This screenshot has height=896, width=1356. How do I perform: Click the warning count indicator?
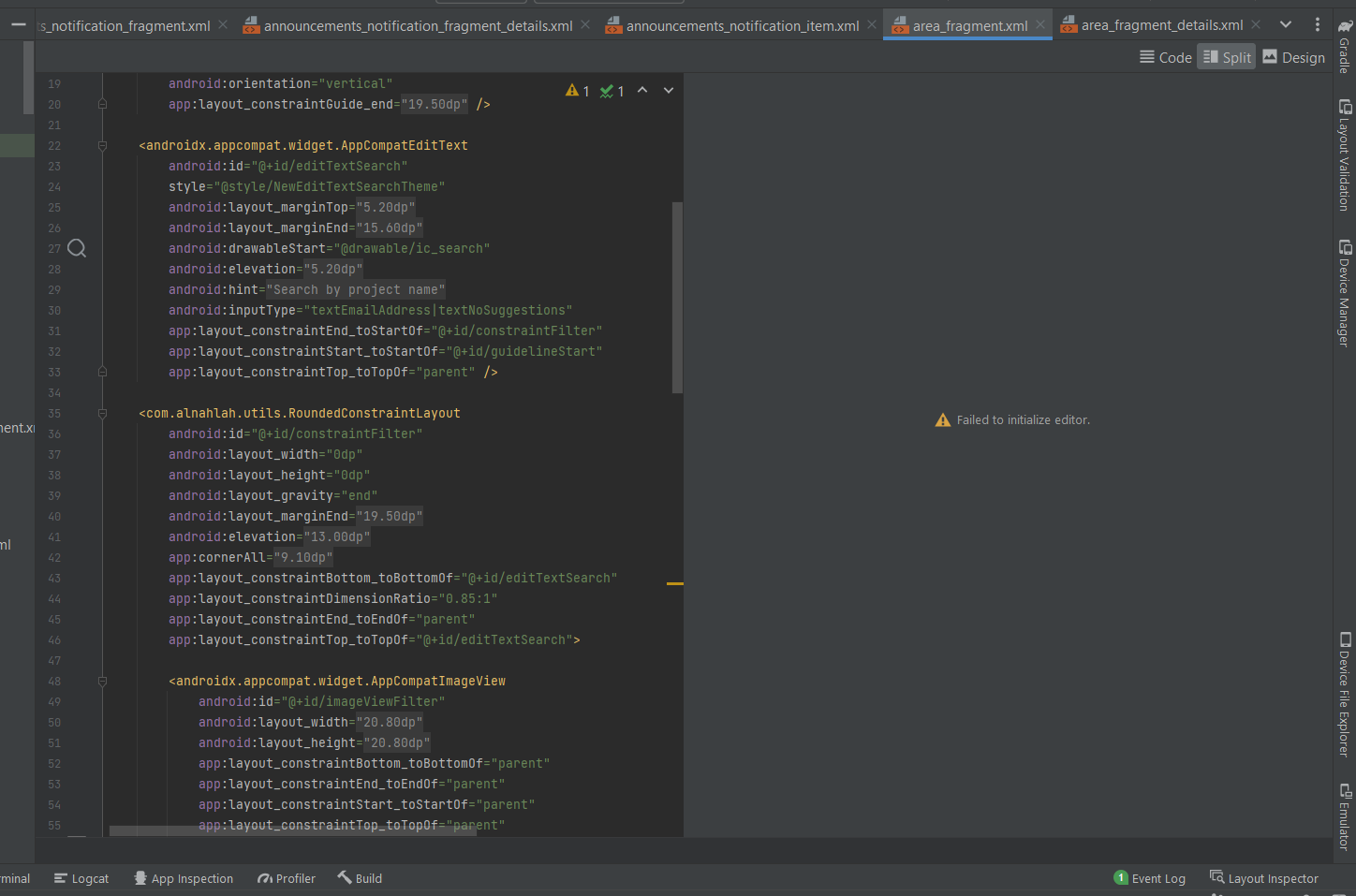[x=578, y=91]
